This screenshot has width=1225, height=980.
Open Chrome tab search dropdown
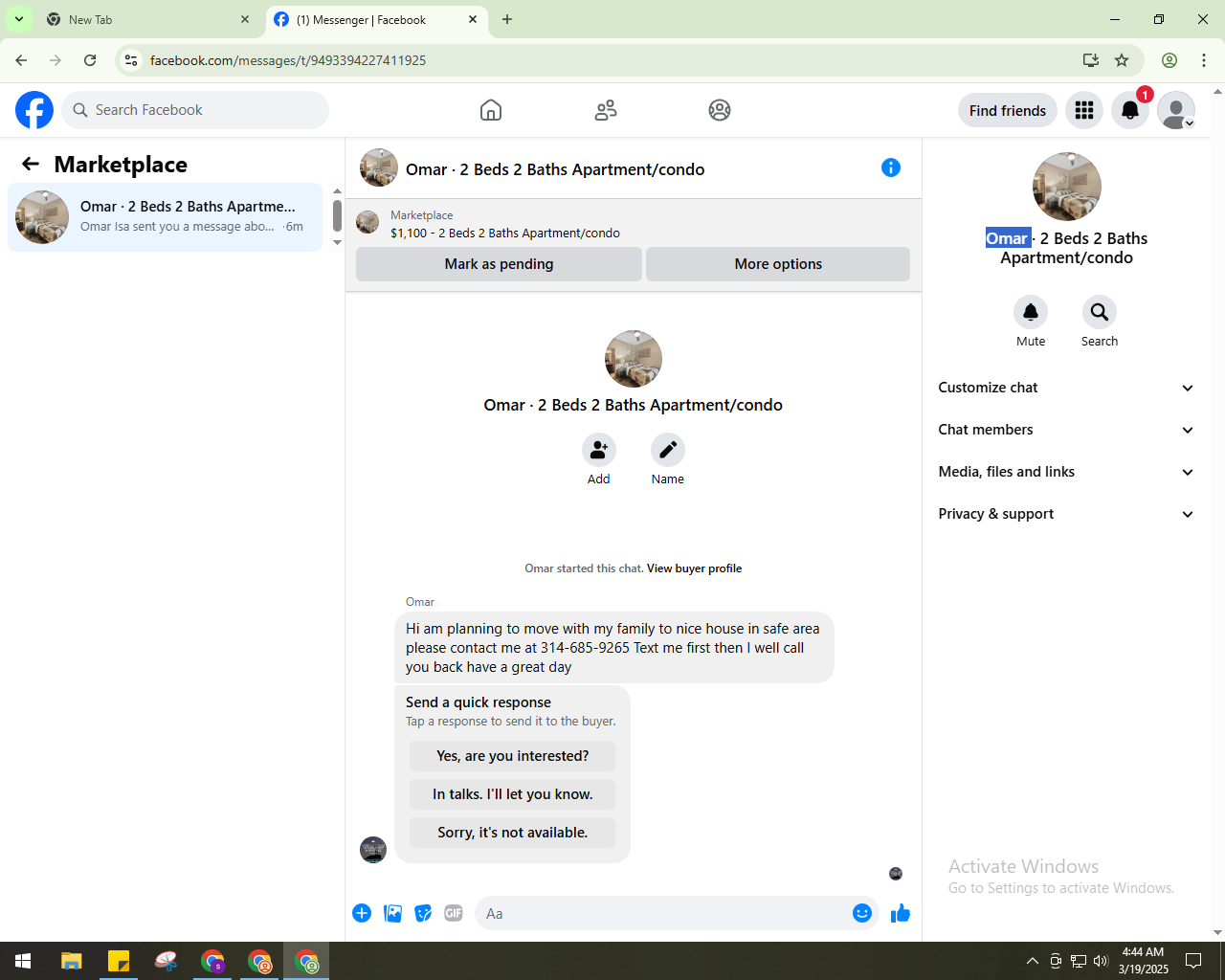pos(19,19)
